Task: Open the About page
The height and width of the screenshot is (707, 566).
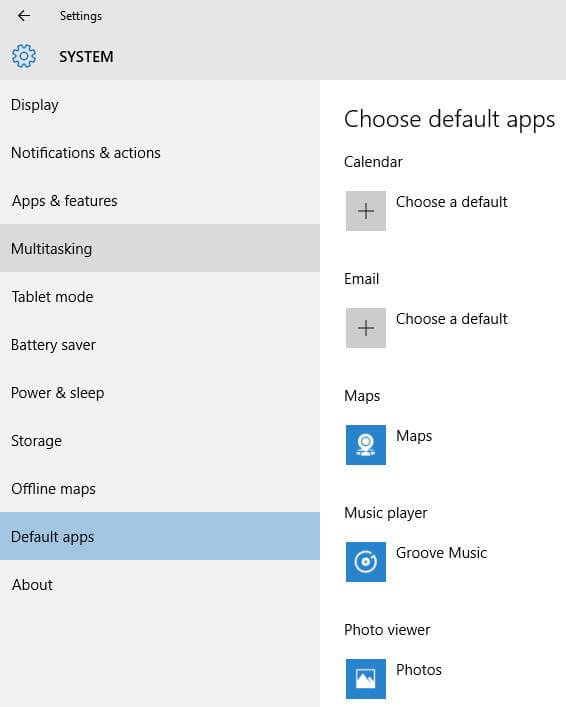Action: tap(160, 585)
